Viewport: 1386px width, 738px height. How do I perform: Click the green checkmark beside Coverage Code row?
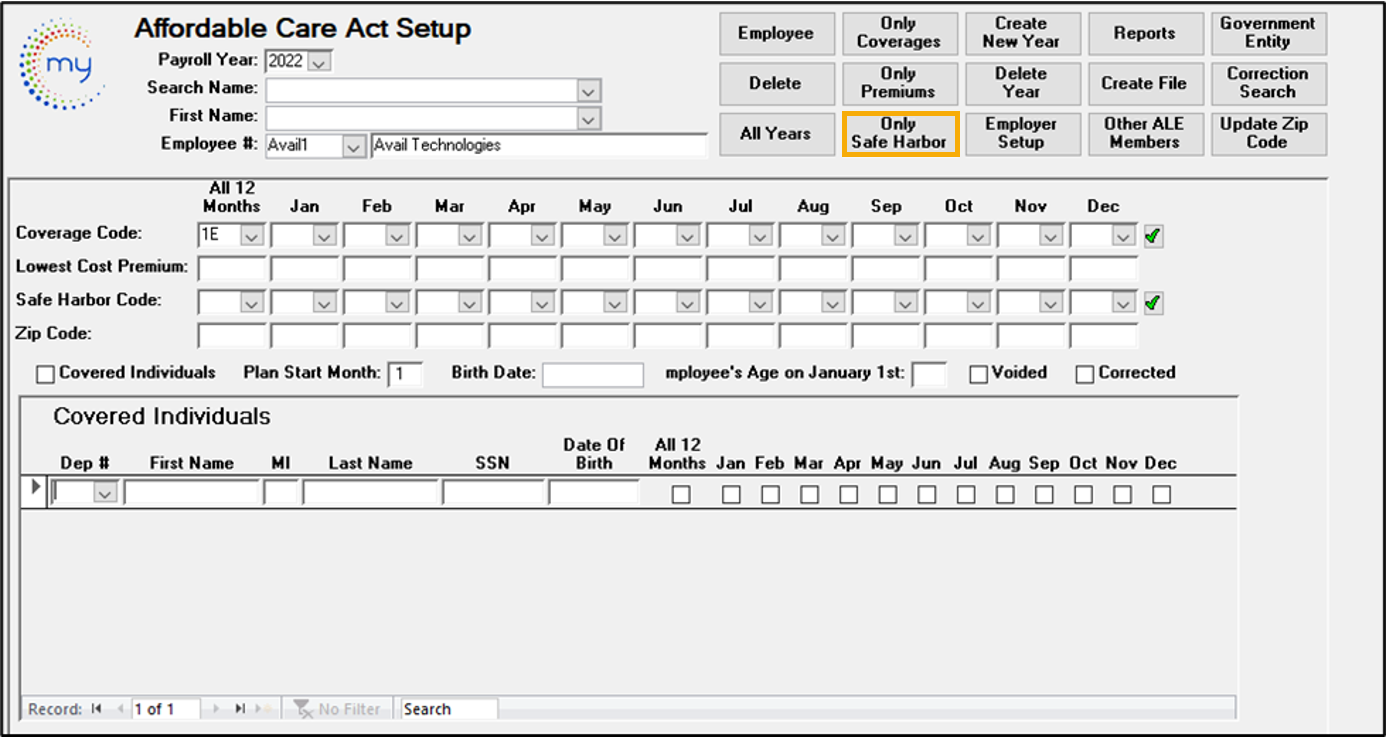point(1153,237)
